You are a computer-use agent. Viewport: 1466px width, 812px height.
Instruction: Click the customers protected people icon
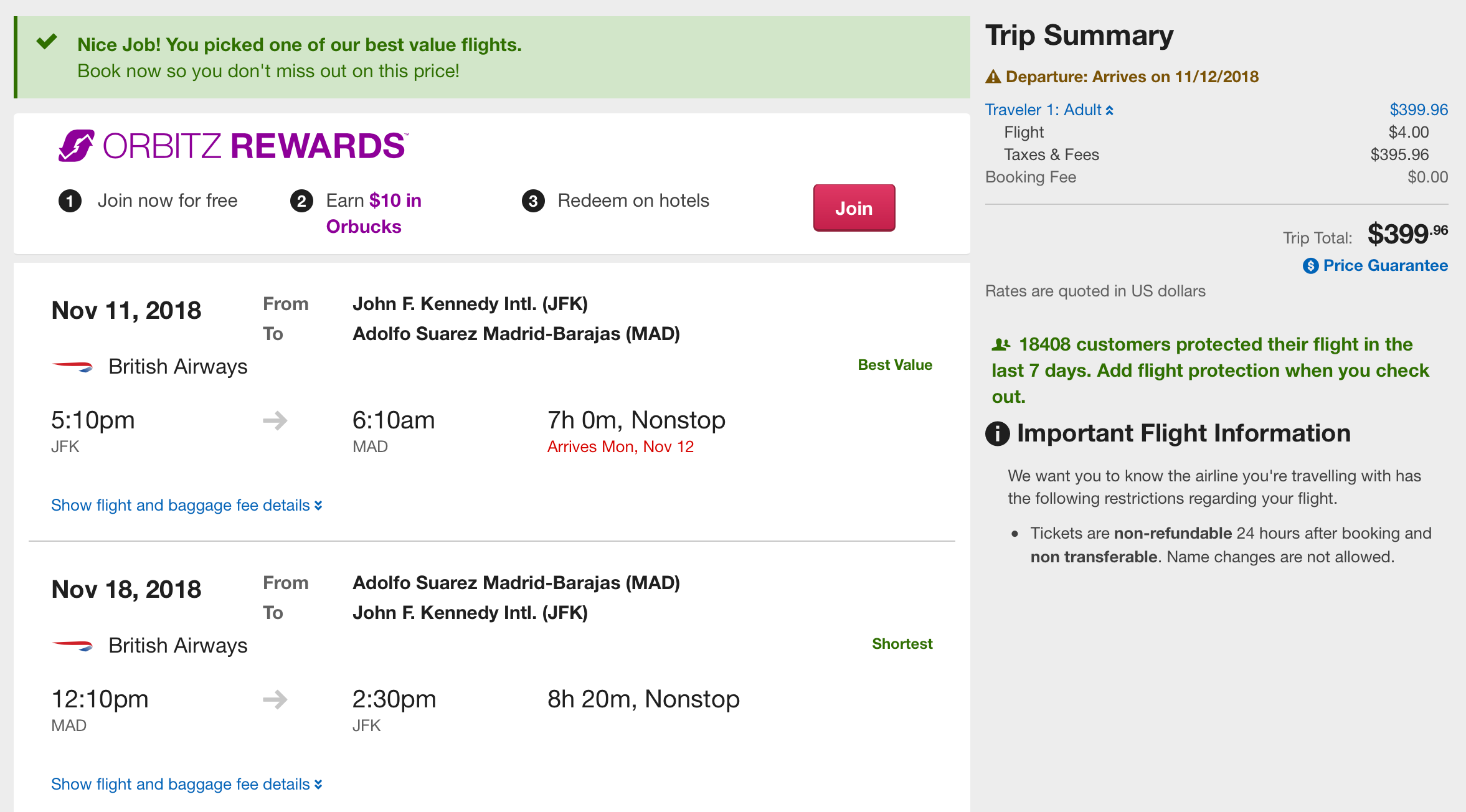click(1001, 344)
